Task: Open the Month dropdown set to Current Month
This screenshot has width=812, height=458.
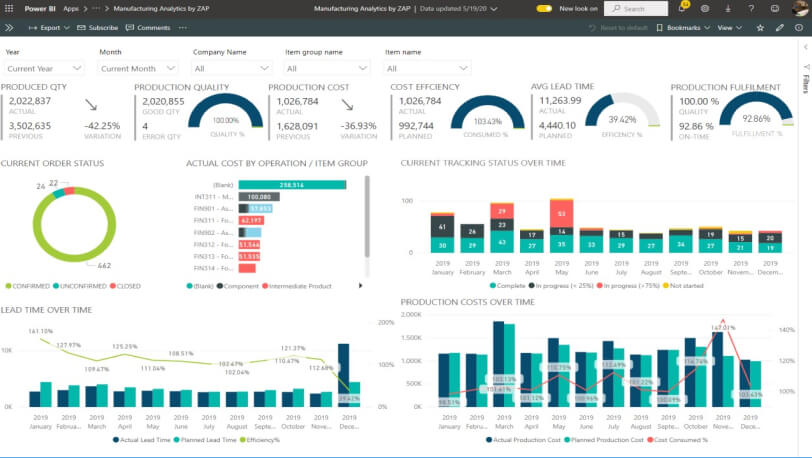Action: 138,69
